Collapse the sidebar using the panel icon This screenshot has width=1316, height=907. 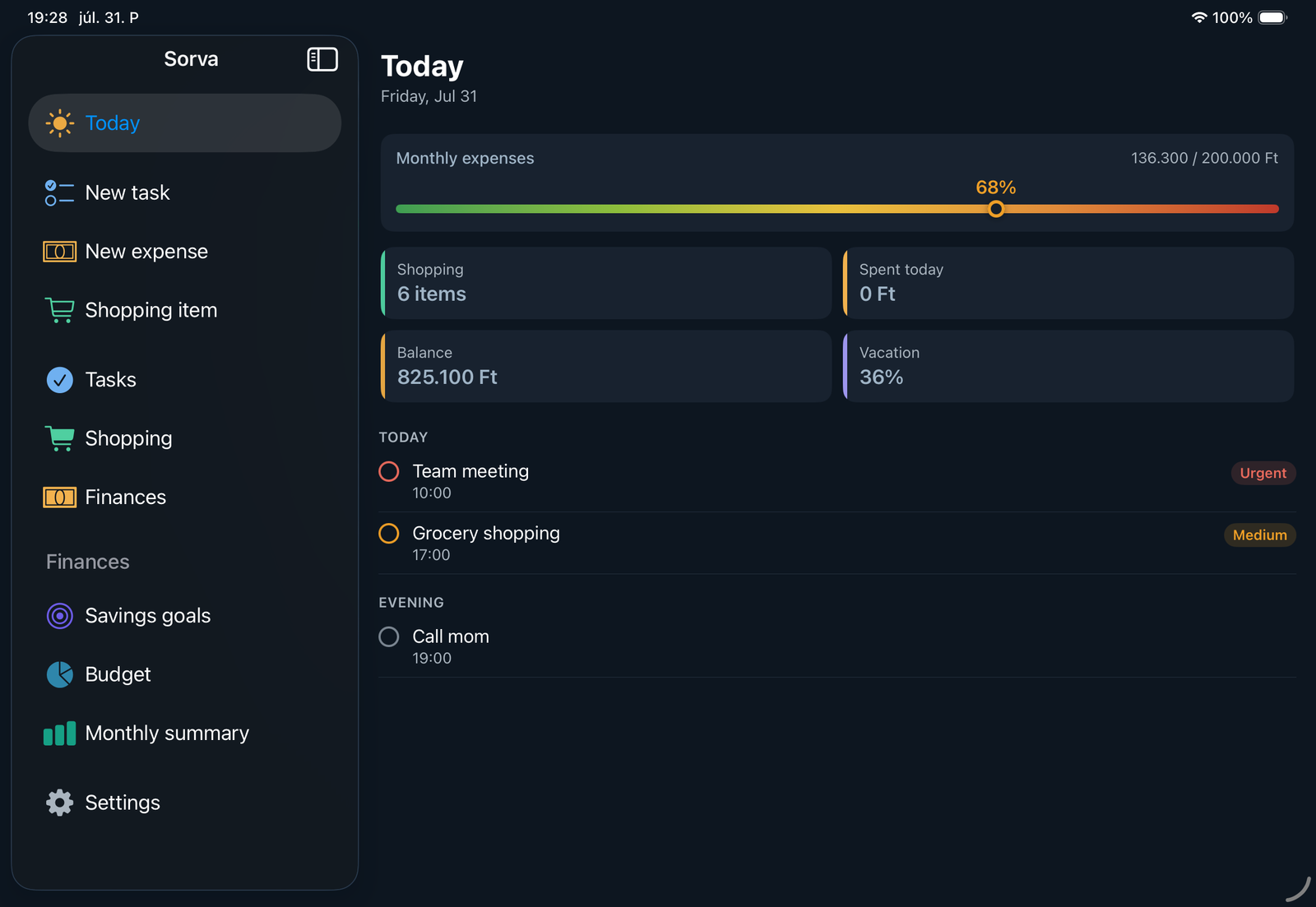pyautogui.click(x=322, y=59)
